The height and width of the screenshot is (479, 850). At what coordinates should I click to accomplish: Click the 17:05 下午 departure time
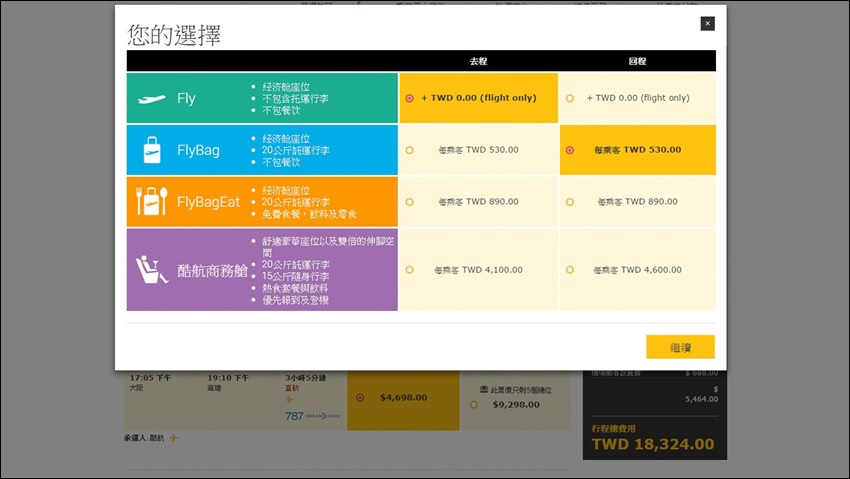point(150,378)
